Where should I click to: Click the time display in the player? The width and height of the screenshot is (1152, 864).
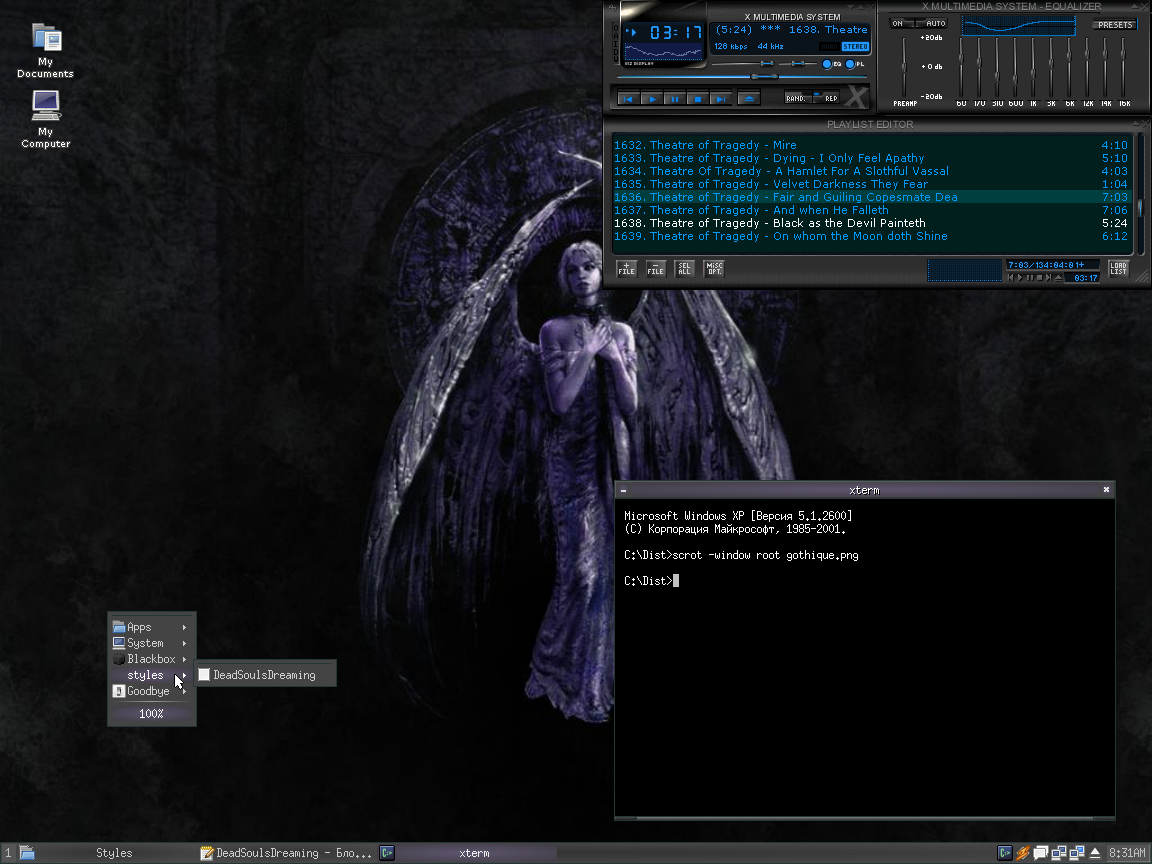tap(675, 32)
